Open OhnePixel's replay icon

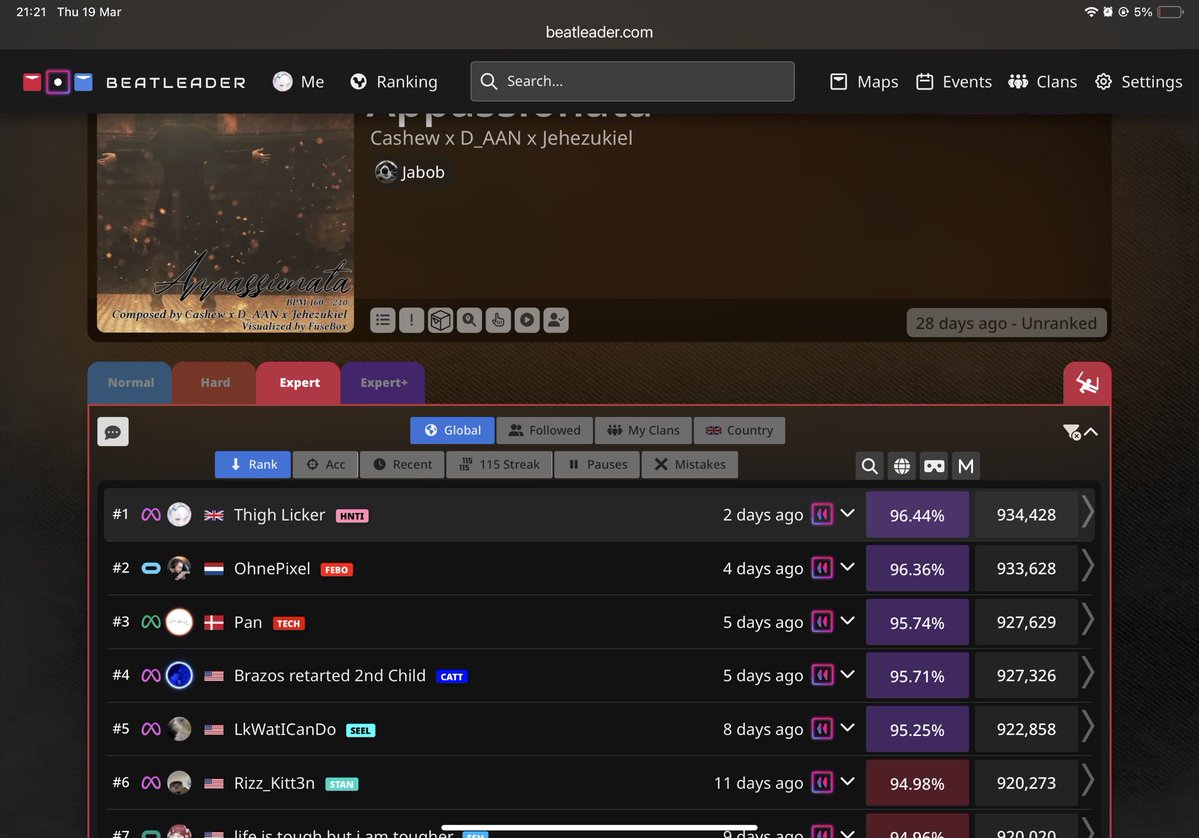tap(822, 568)
